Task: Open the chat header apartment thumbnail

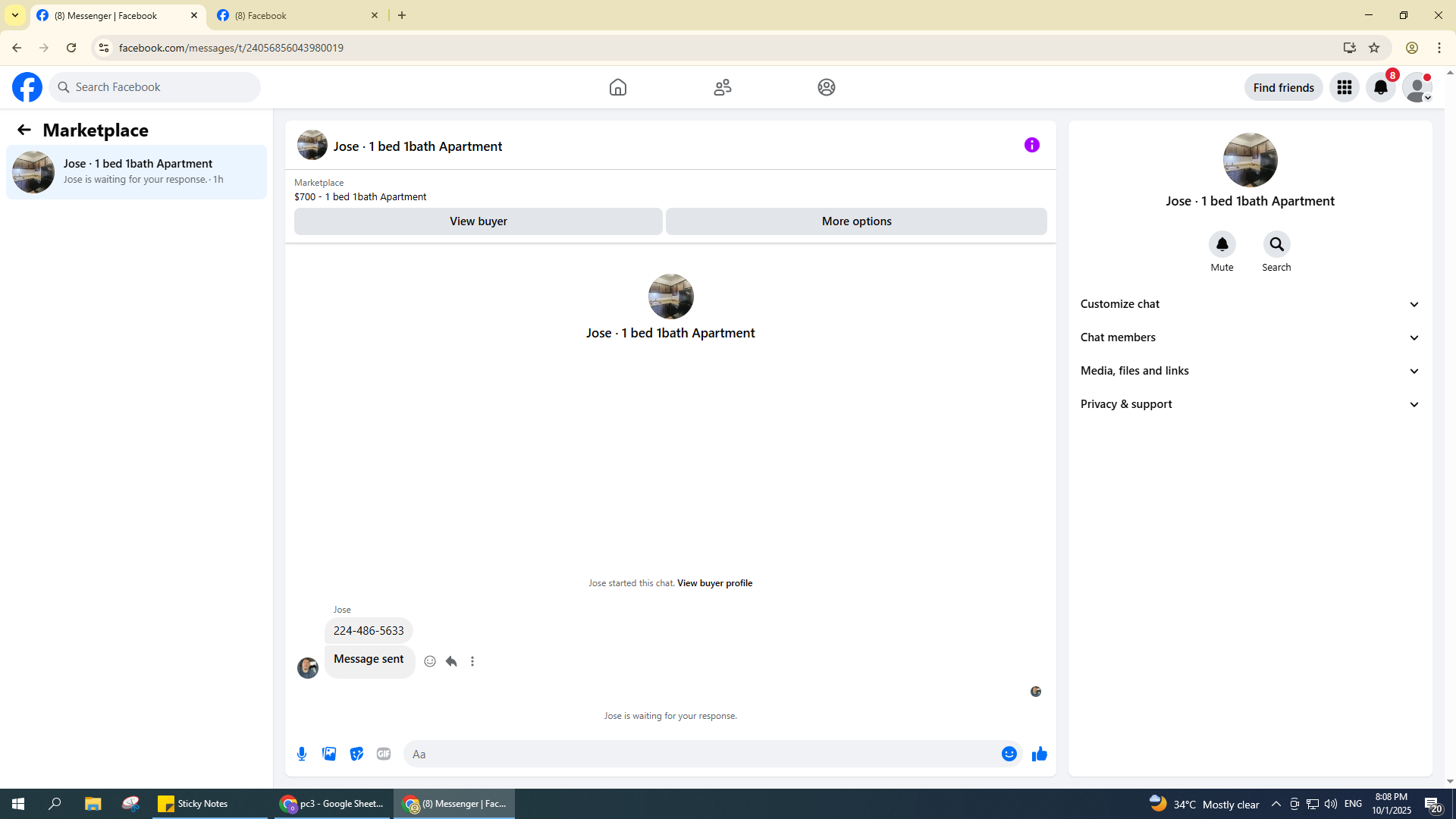Action: 312,145
